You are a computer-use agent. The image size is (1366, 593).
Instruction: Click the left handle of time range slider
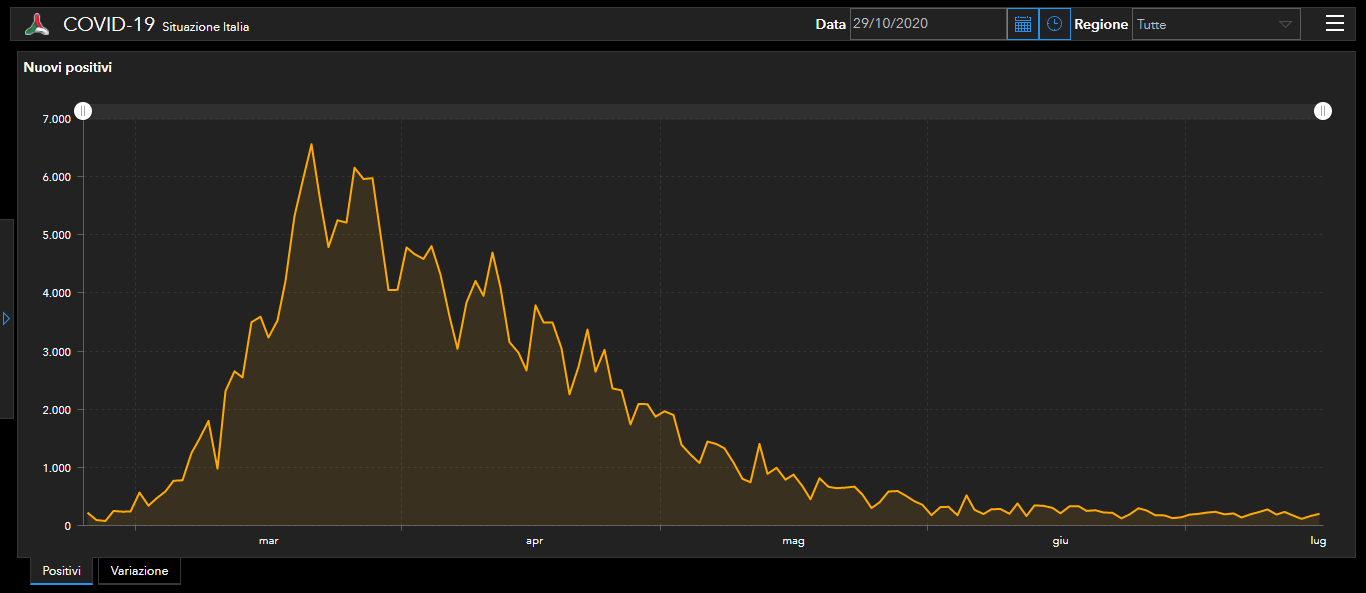tap(84, 111)
